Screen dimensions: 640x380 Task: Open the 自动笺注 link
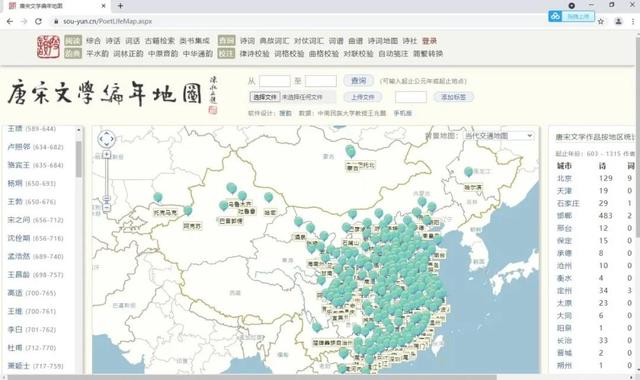393,53
